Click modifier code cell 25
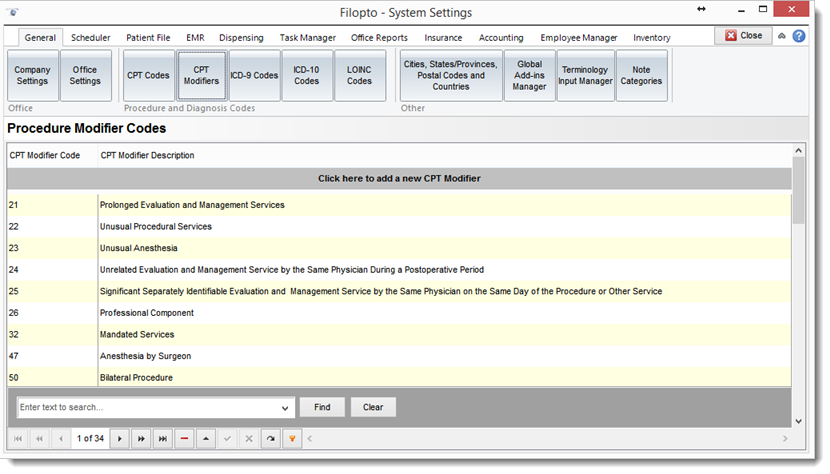Image resolution: width=830 pixels, height=474 pixels. click(x=52, y=291)
